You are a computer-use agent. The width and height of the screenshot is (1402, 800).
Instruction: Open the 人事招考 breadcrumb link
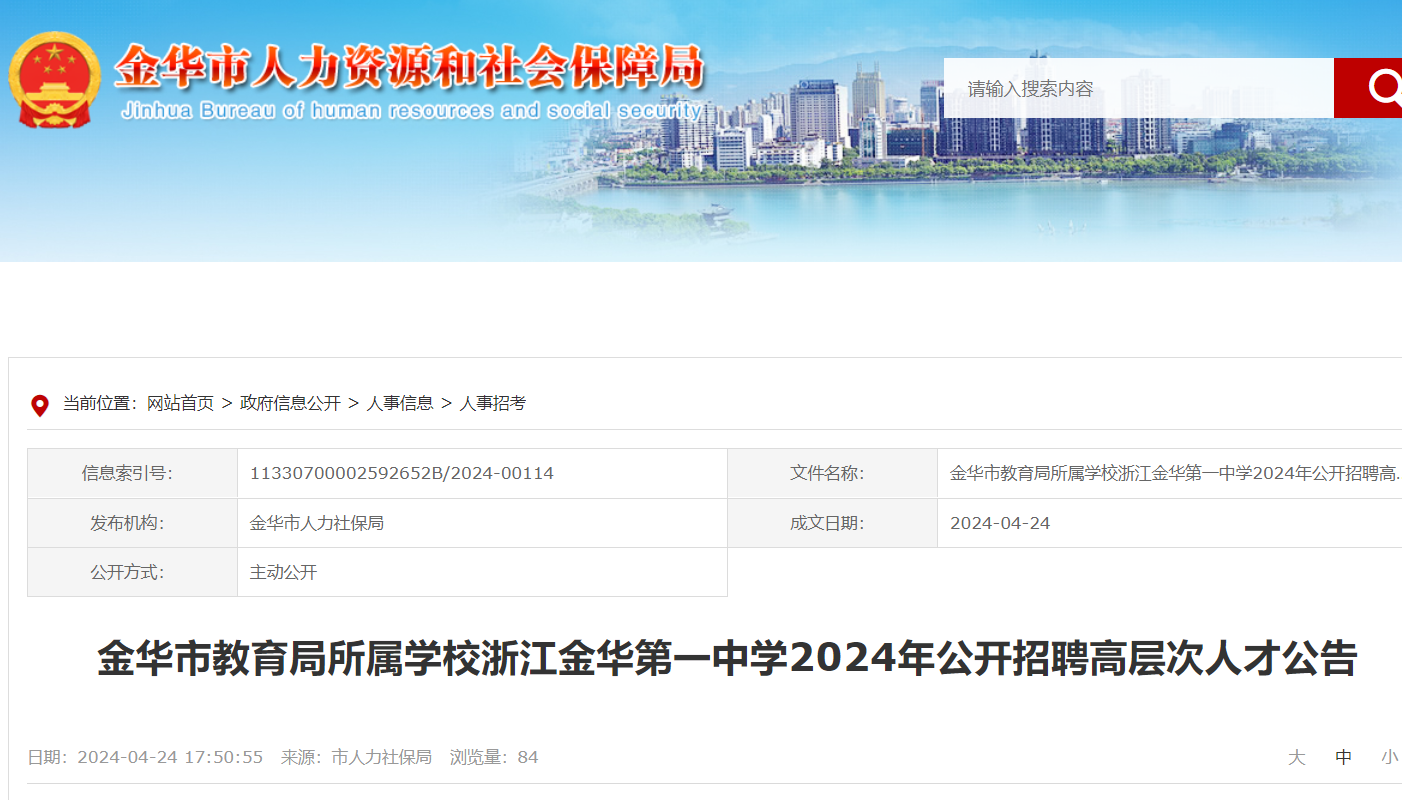[492, 403]
